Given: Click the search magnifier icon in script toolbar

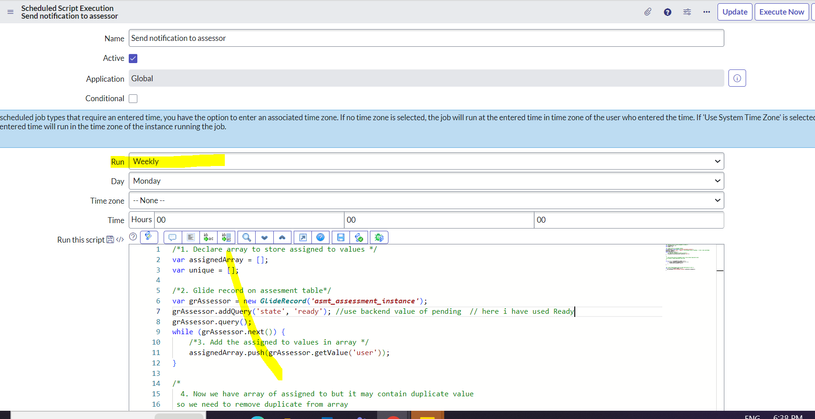Looking at the screenshot, I should tap(246, 237).
